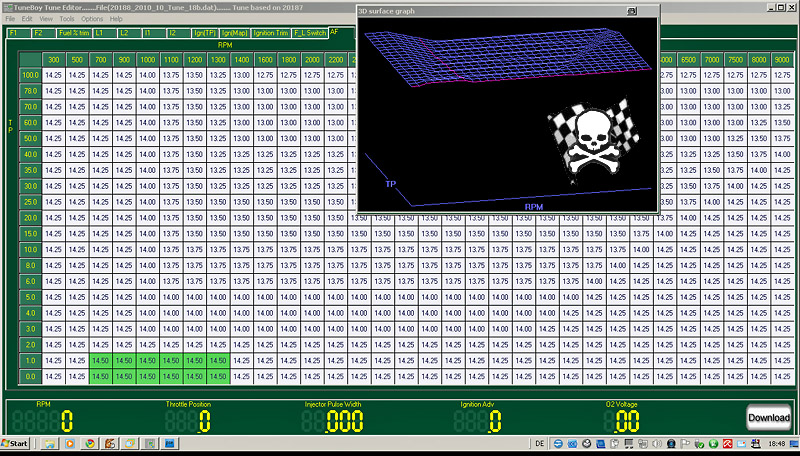Select the Ignition Trim tab
The height and width of the screenshot is (456, 800).
pyautogui.click(x=271, y=33)
